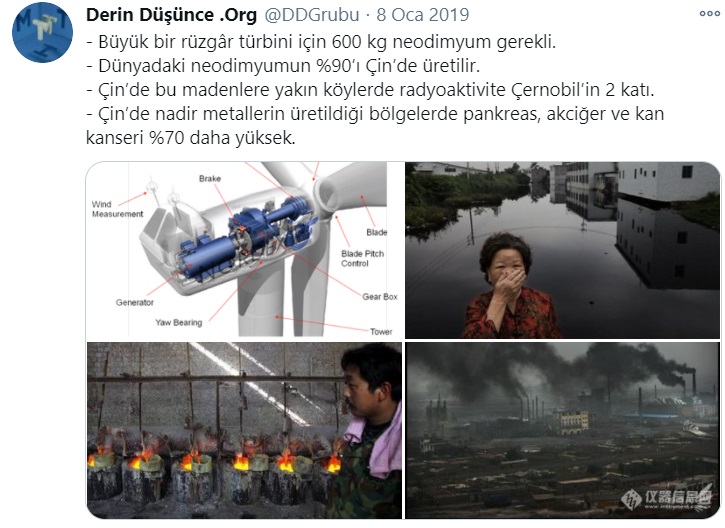Click the Brake label in turbine diagram
The image size is (725, 528).
coord(210,178)
